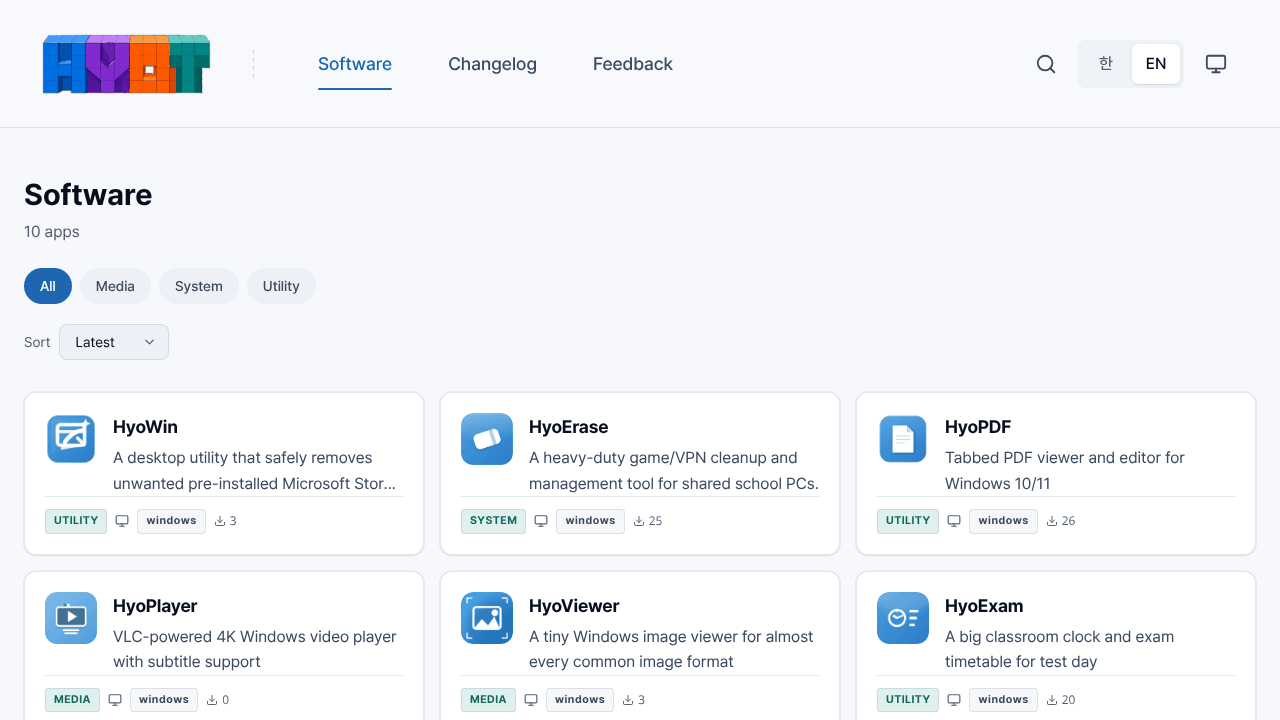
Task: Click the UTILITY tag on HyoWin card
Action: coord(76,521)
